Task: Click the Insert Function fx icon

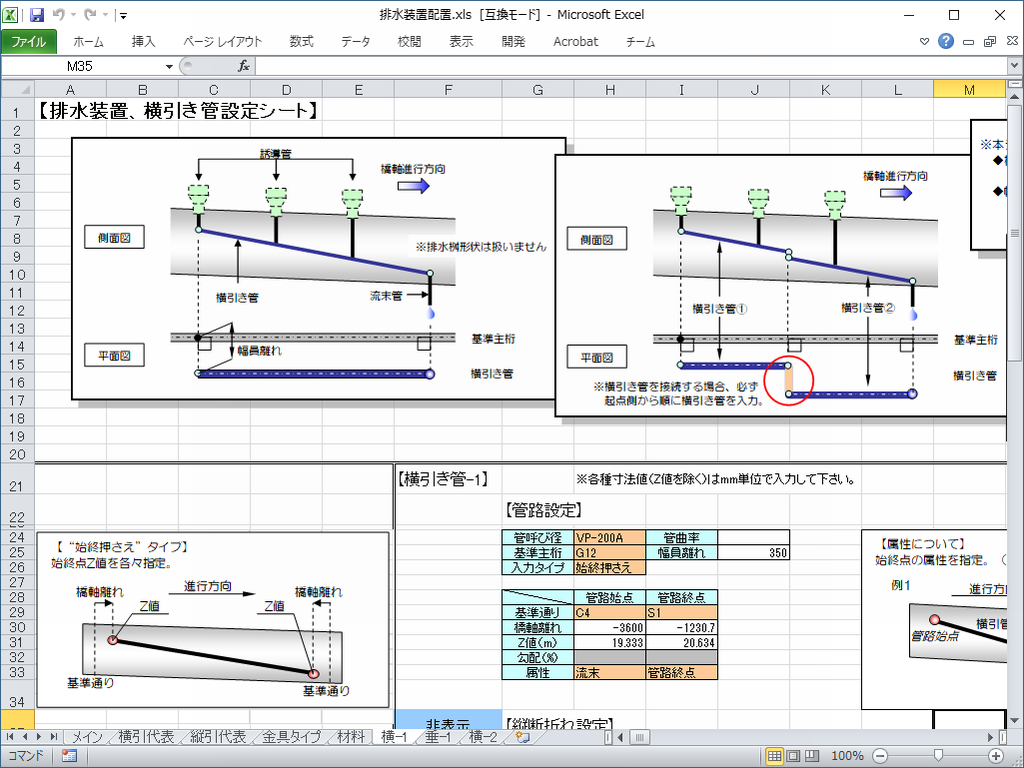Action: (x=243, y=66)
